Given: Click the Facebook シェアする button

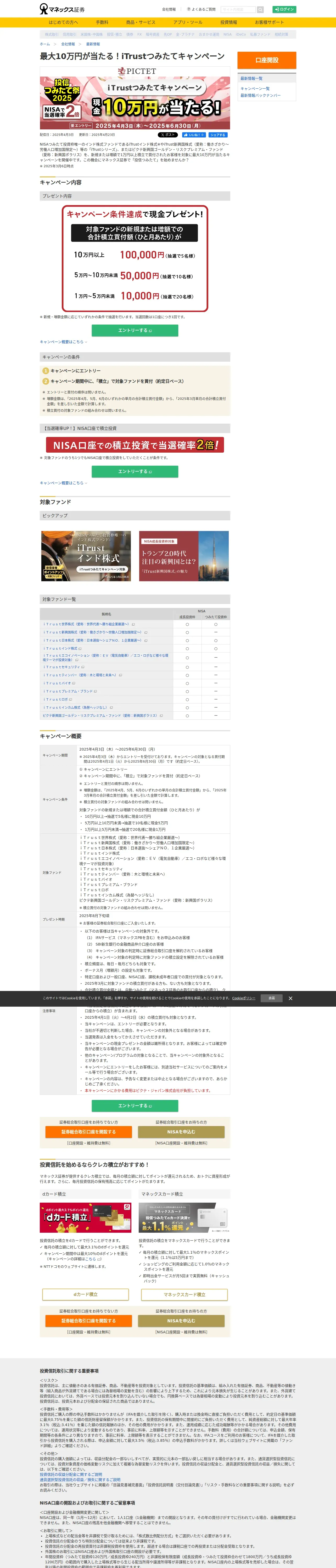Looking at the screenshot, I should [218, 135].
